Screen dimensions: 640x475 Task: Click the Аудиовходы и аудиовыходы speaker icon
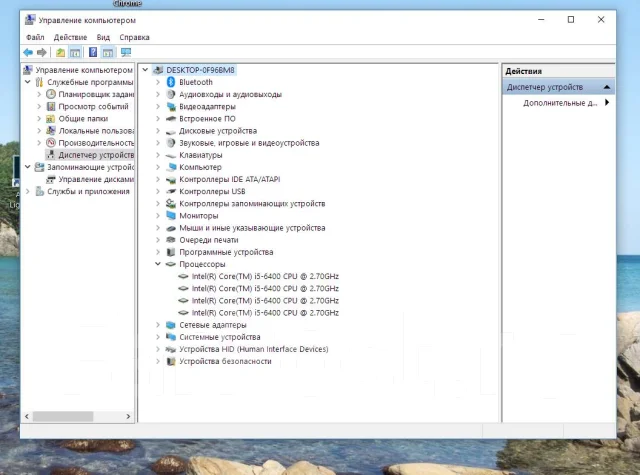tap(171, 94)
